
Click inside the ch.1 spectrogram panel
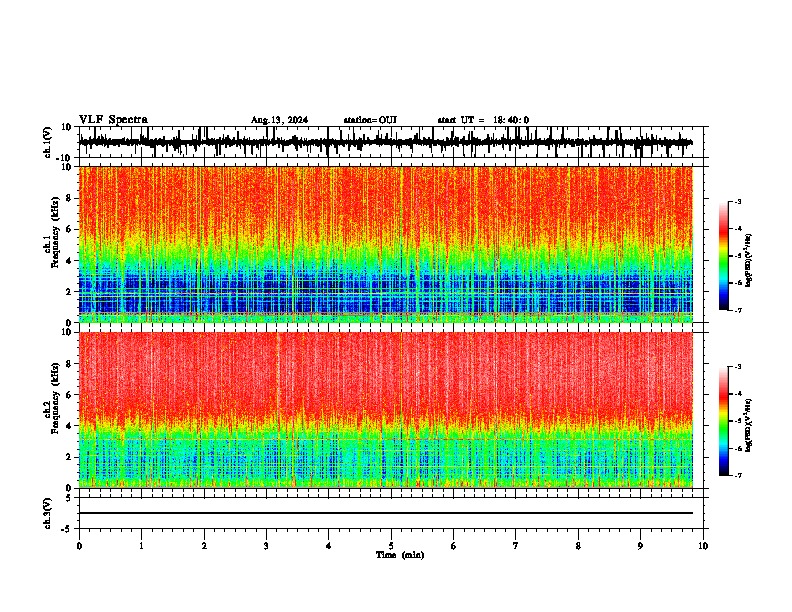[385, 244]
